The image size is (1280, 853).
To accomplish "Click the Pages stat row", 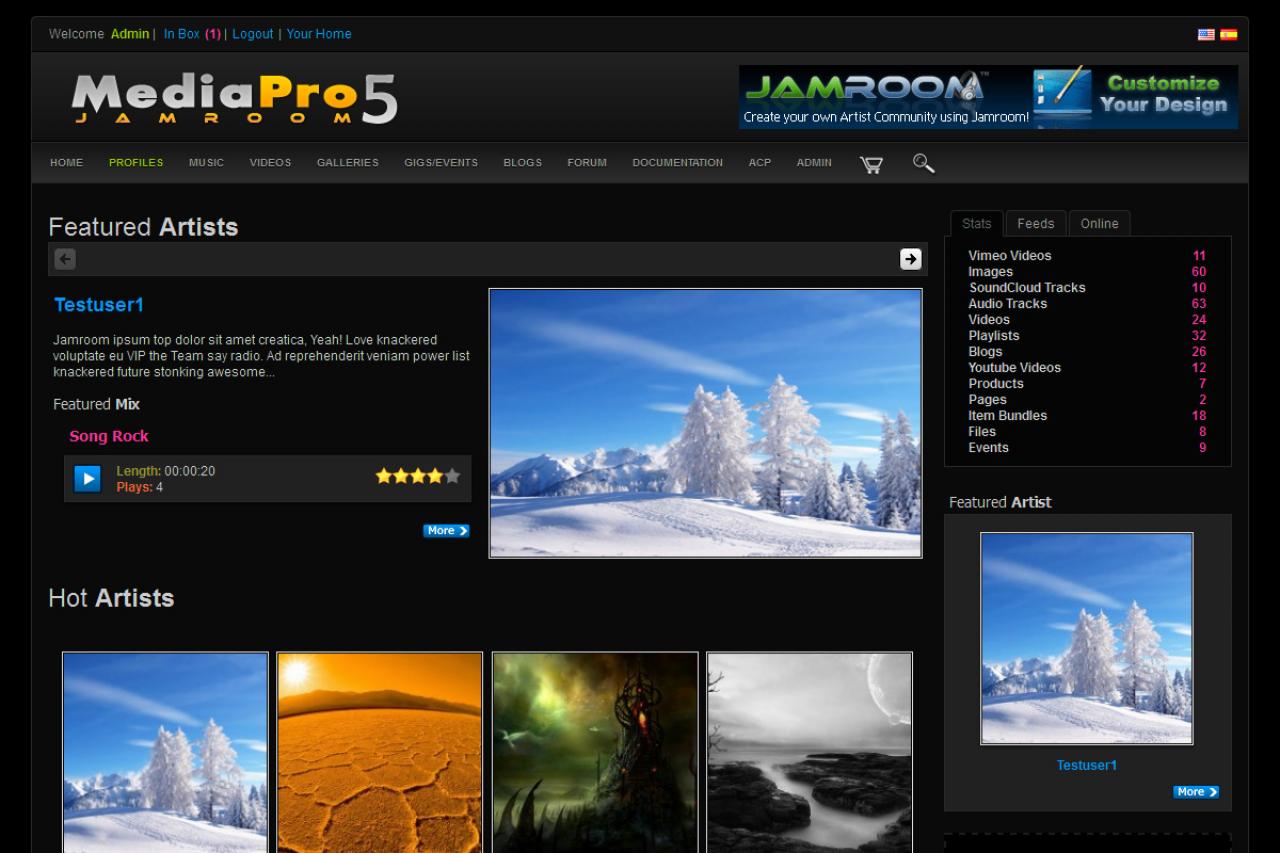I will click(x=1087, y=400).
